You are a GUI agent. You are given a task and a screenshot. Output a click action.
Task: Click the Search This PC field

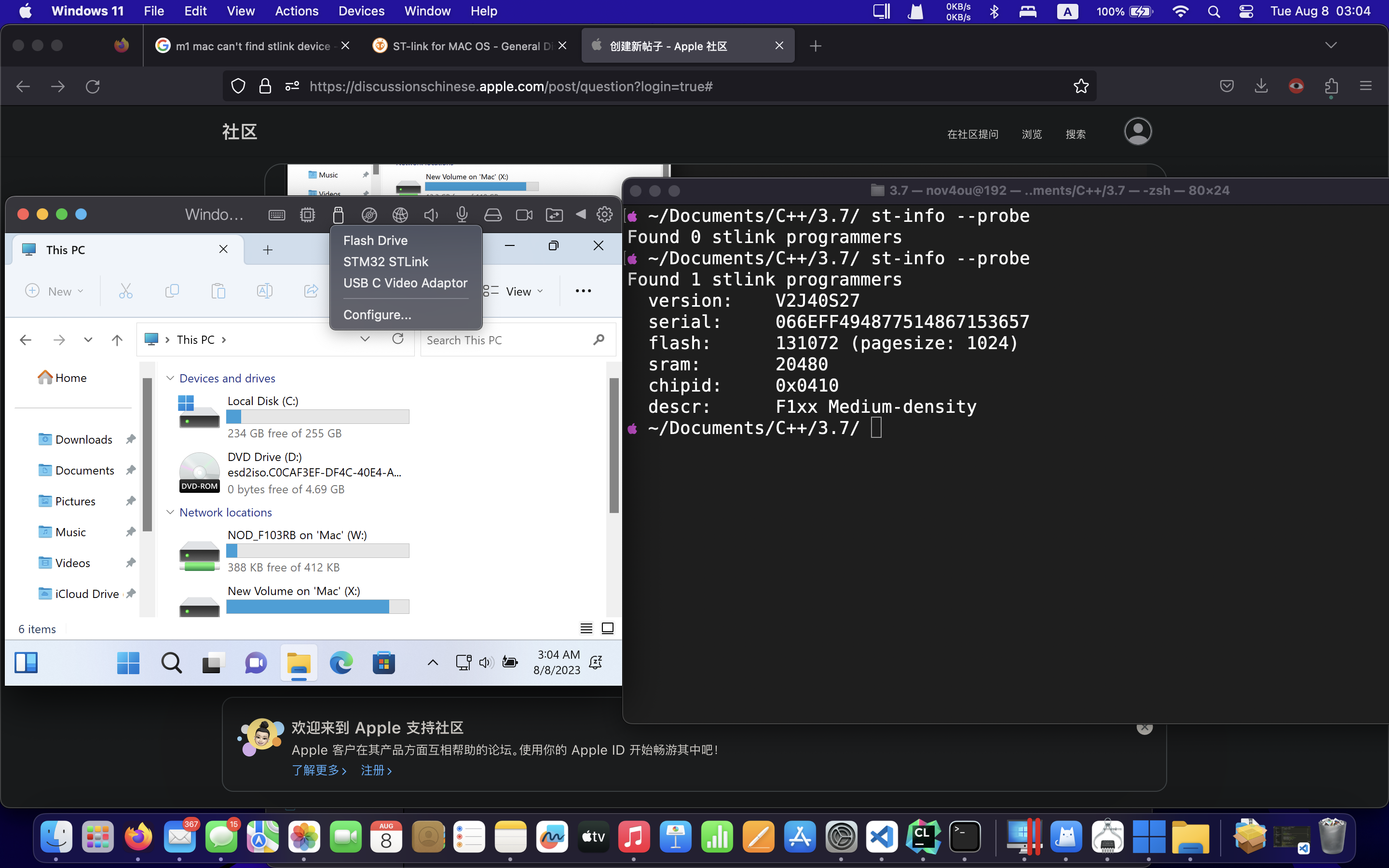(505, 340)
